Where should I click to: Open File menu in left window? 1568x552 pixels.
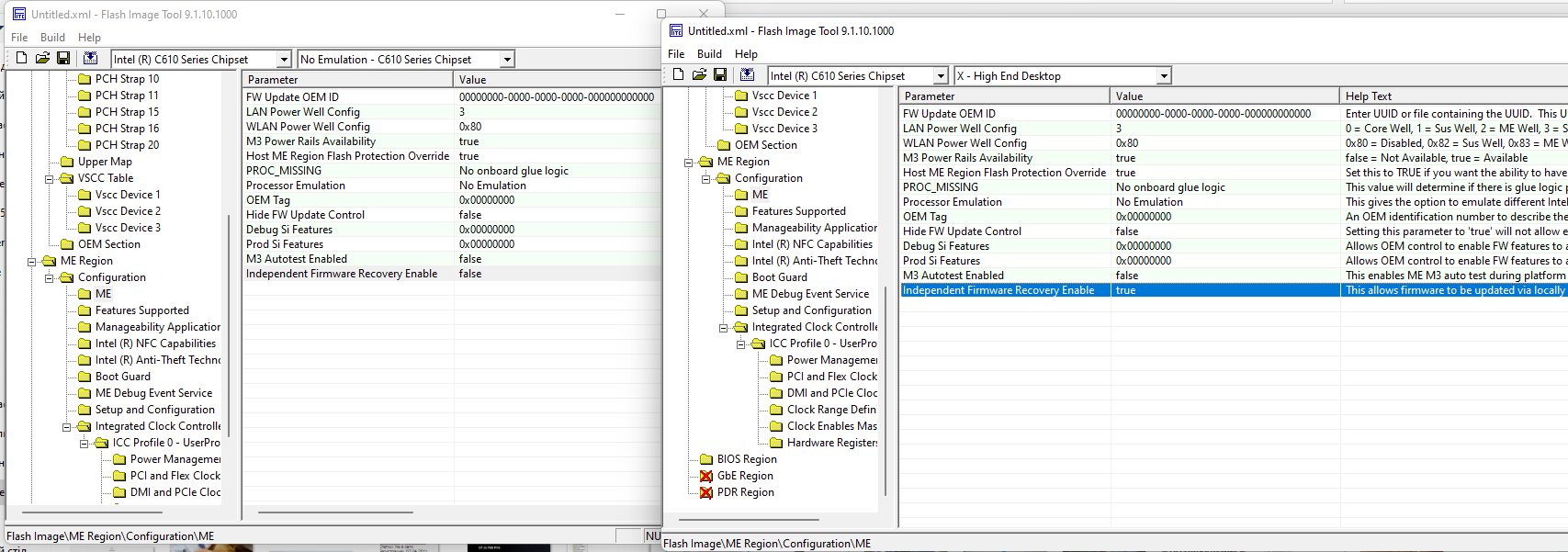pyautogui.click(x=19, y=38)
